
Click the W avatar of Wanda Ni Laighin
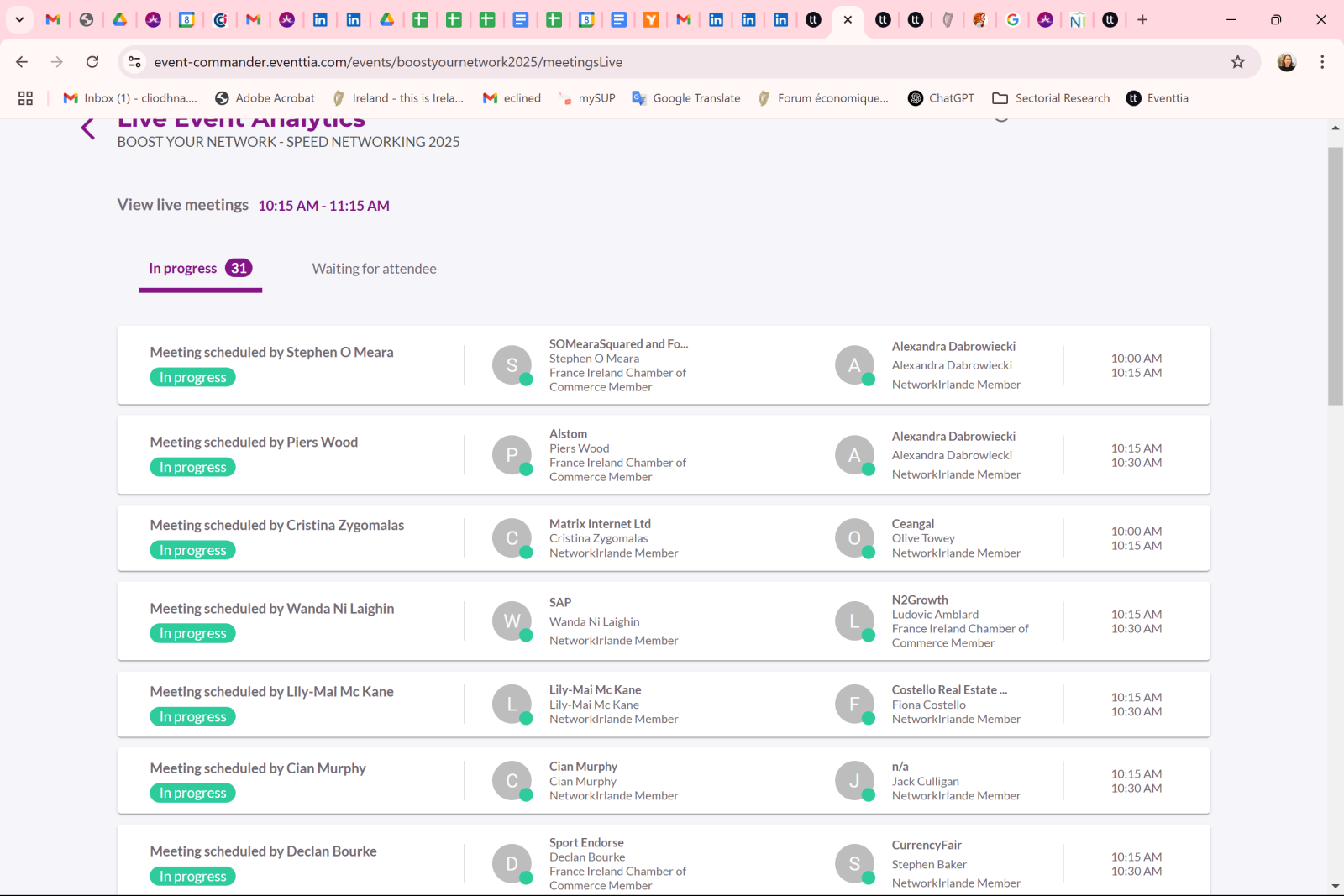click(x=512, y=621)
